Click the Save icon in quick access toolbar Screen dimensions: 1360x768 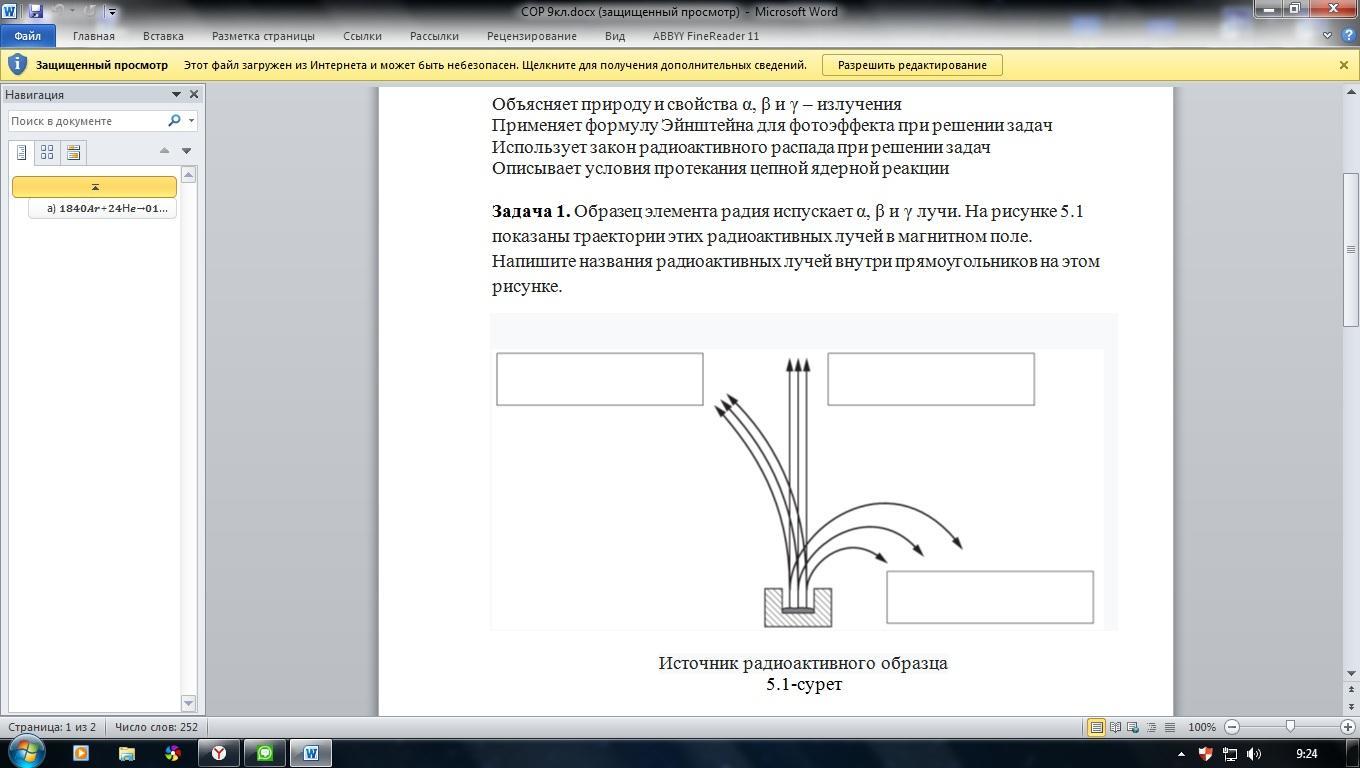(x=35, y=12)
